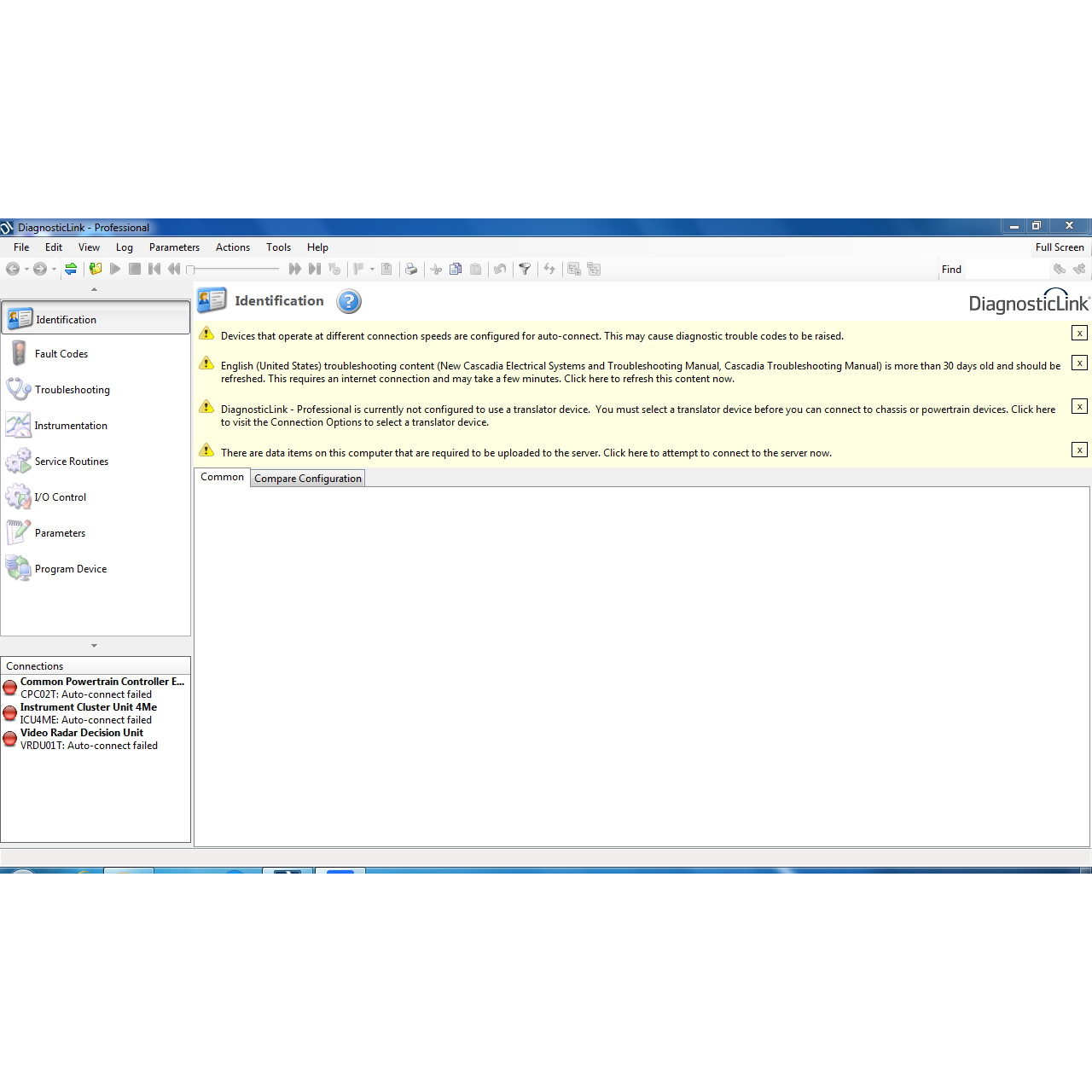This screenshot has width=1092, height=1092.
Task: Click the Find Previous icon
Action: (x=1060, y=269)
